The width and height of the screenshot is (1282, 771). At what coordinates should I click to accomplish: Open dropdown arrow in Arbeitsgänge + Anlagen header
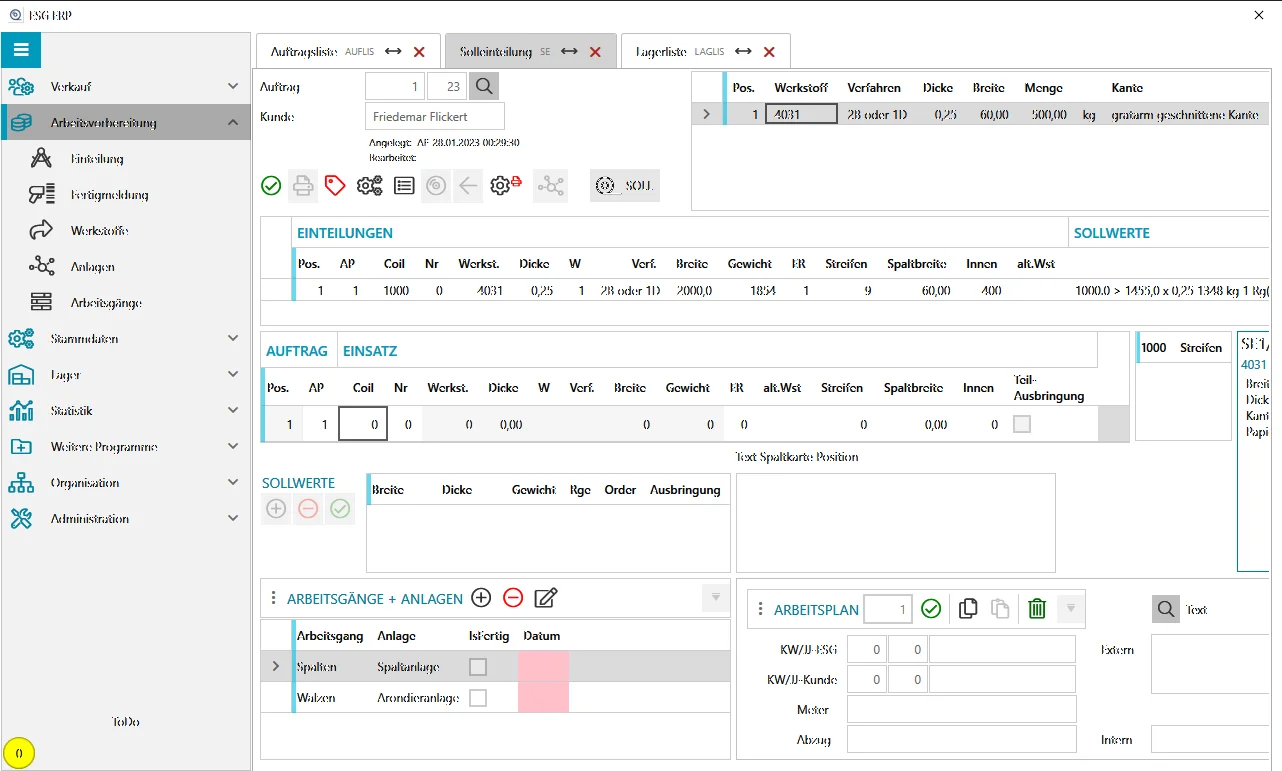pyautogui.click(x=715, y=598)
